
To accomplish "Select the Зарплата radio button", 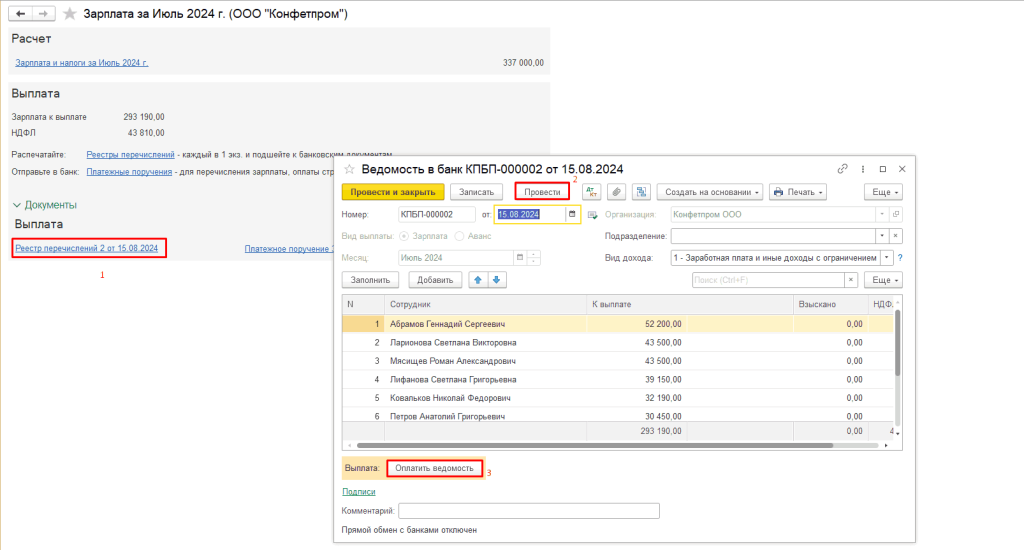I will tap(404, 236).
